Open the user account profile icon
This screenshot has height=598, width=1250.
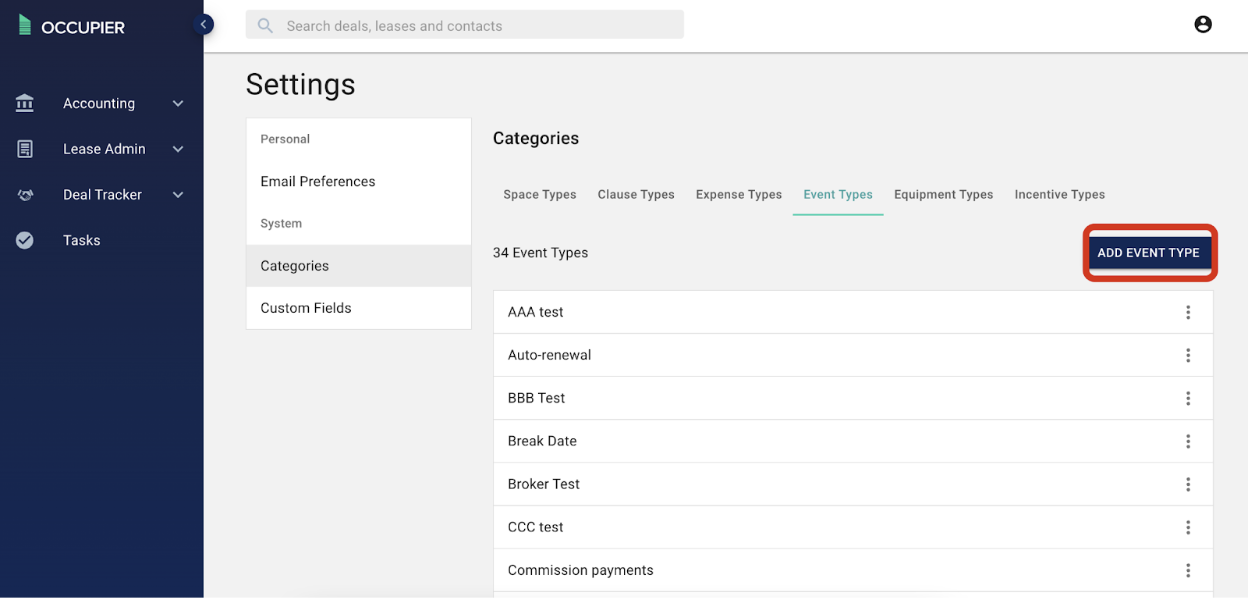pos(1203,24)
